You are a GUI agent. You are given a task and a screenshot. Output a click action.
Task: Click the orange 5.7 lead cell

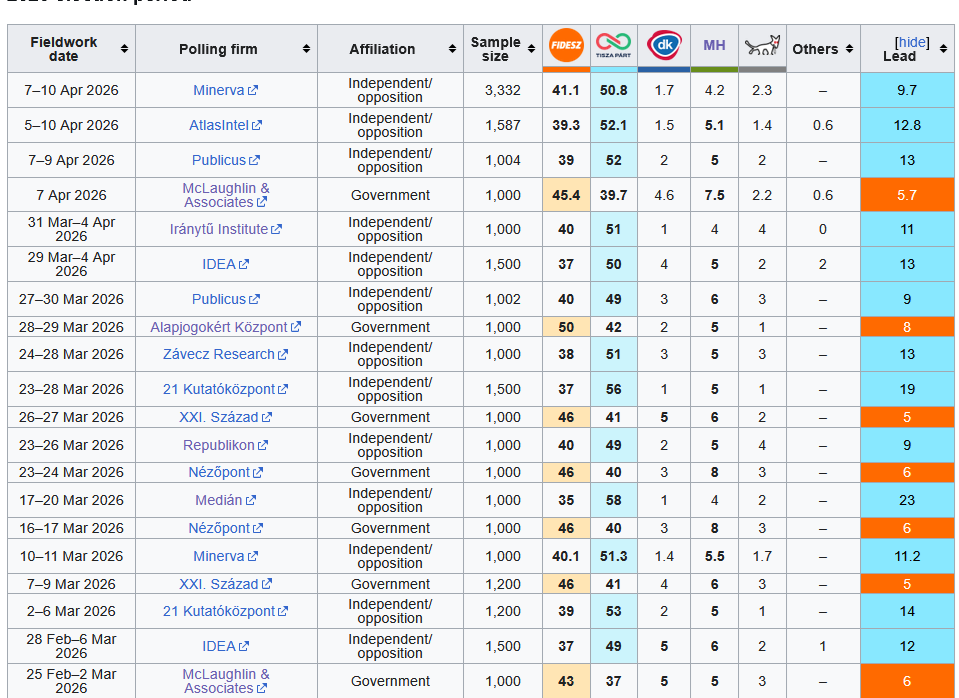tap(907, 195)
